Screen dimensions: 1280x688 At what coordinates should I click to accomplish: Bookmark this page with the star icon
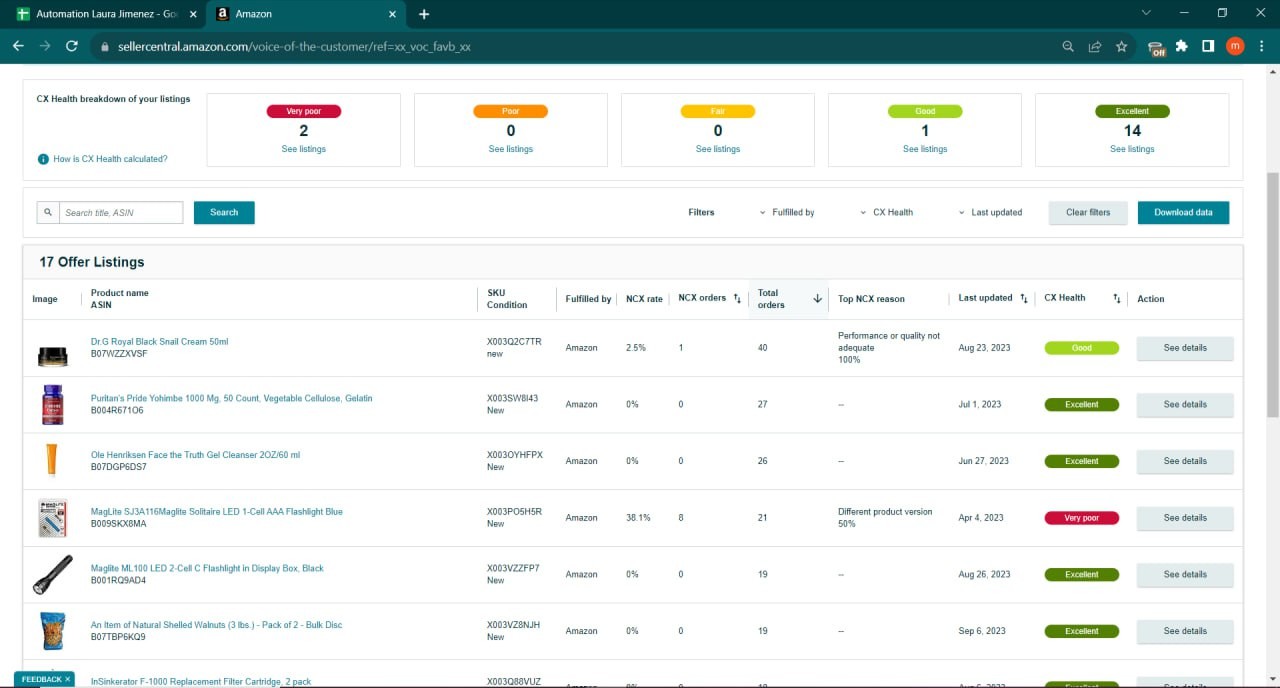(1122, 46)
